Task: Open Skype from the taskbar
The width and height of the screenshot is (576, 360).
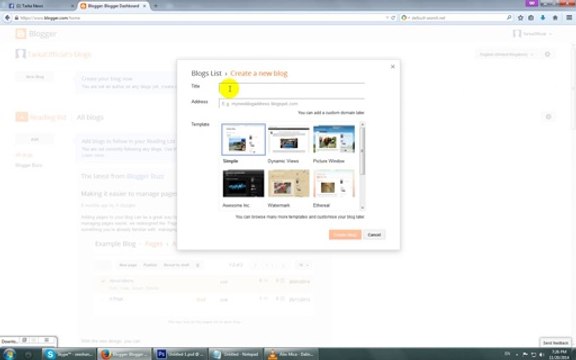Action: pos(68,354)
